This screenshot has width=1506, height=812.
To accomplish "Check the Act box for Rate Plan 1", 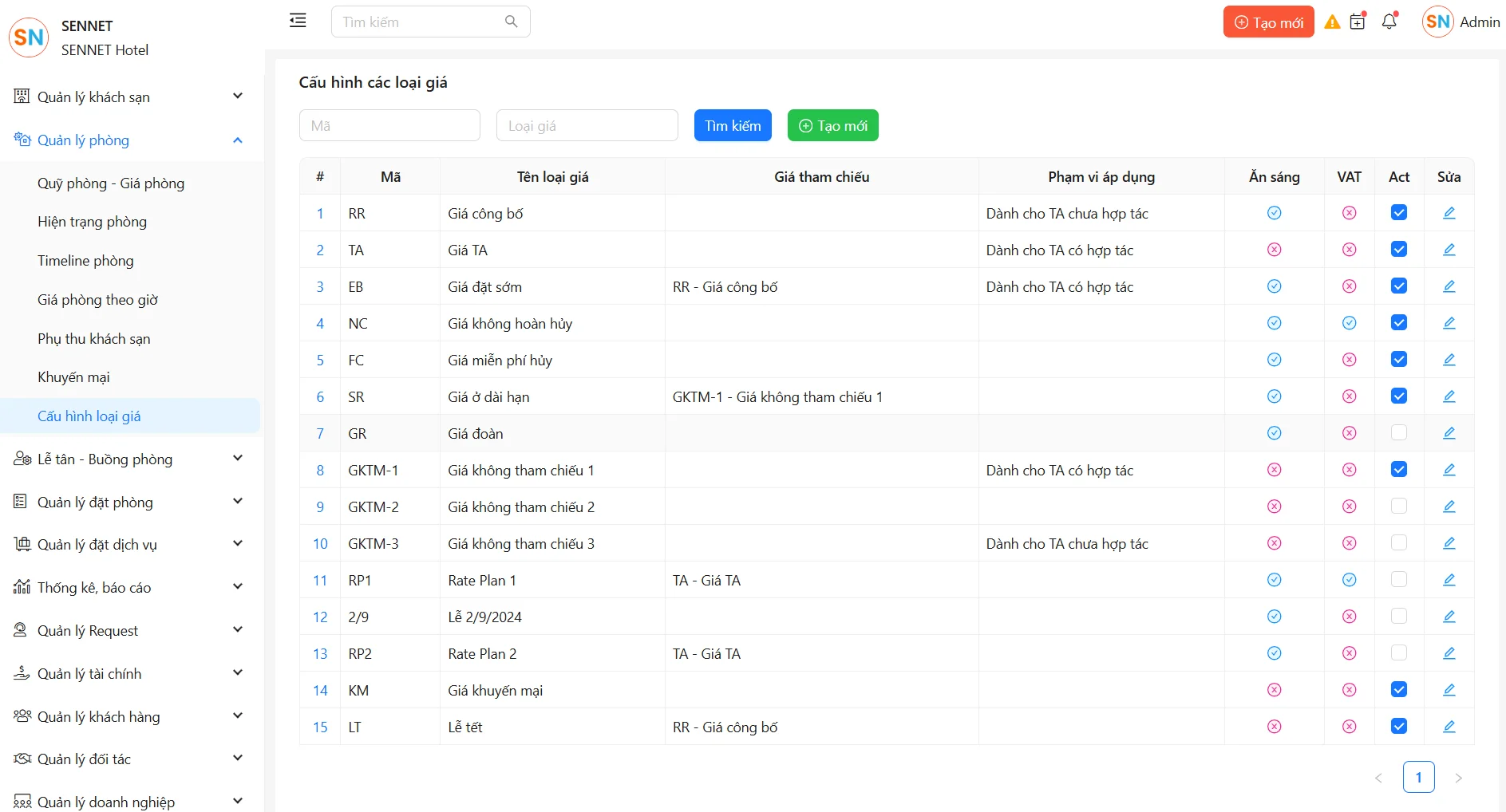I will 1398,580.
